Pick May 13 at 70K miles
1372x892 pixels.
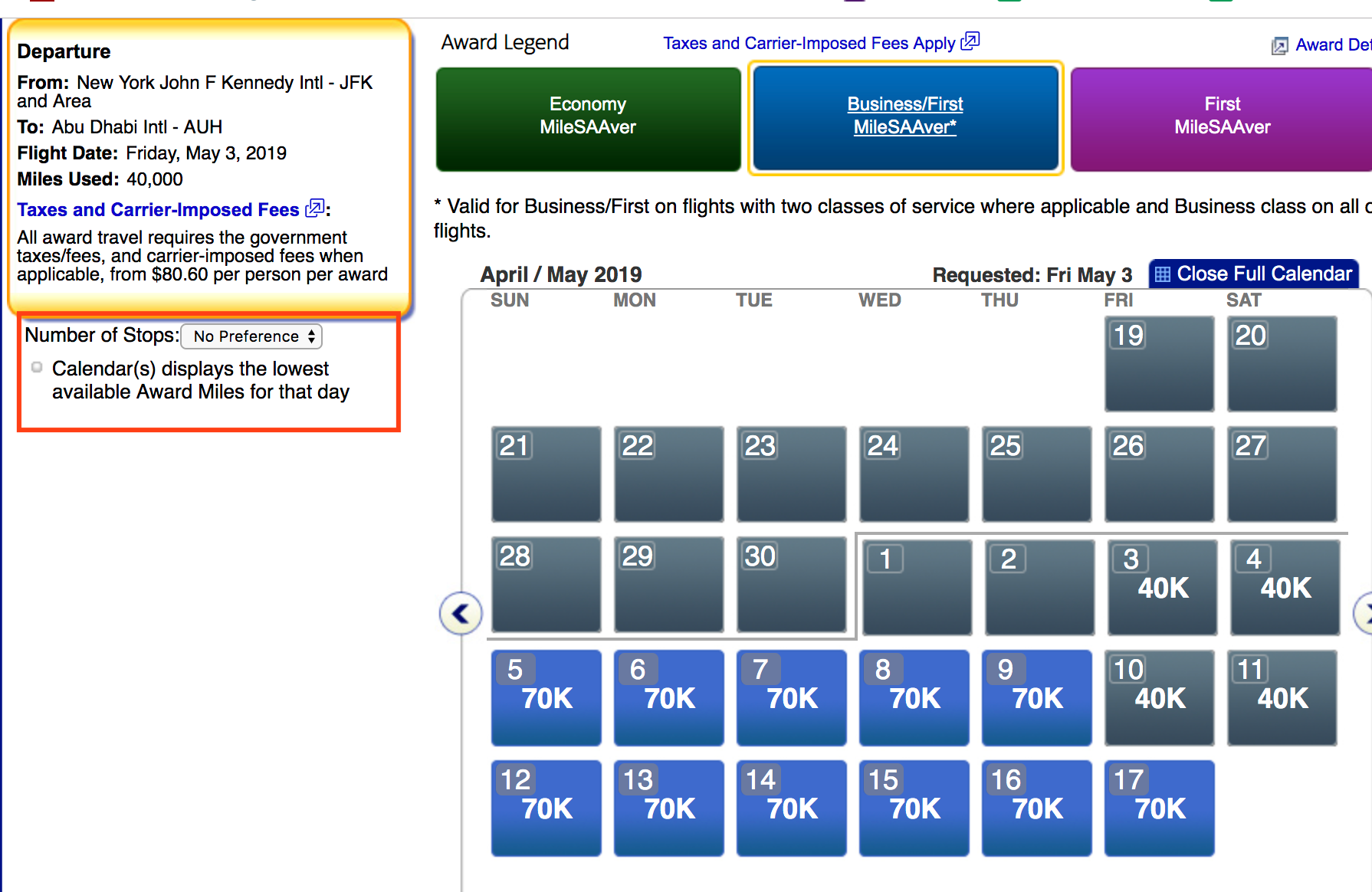(669, 808)
